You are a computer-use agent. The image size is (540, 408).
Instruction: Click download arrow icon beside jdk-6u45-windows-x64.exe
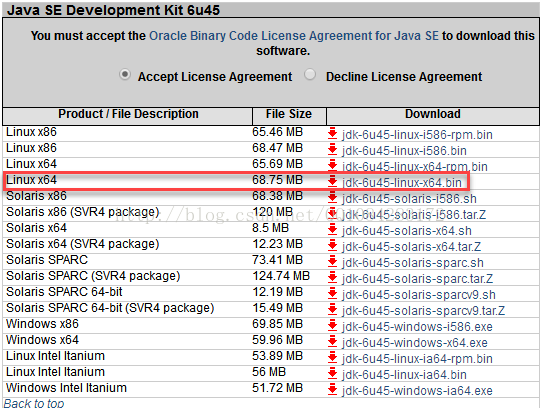pyautogui.click(x=332, y=342)
